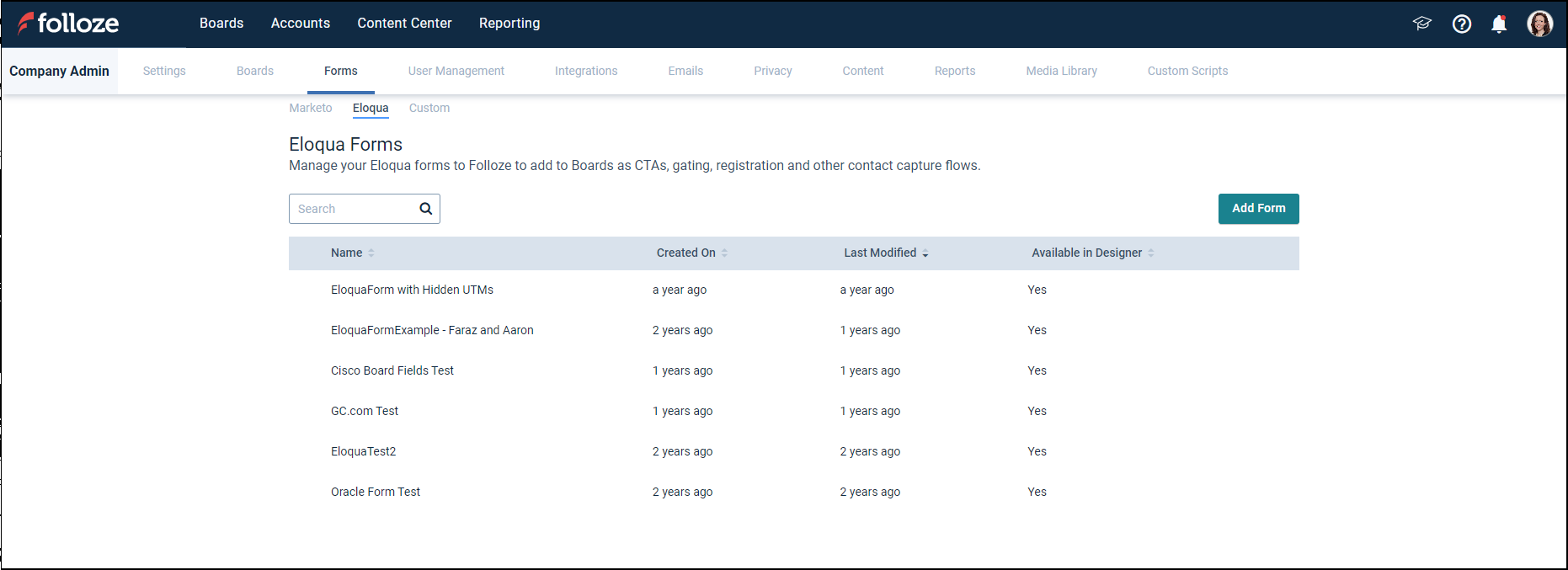
Task: Click the search magnifier icon
Action: (426, 209)
